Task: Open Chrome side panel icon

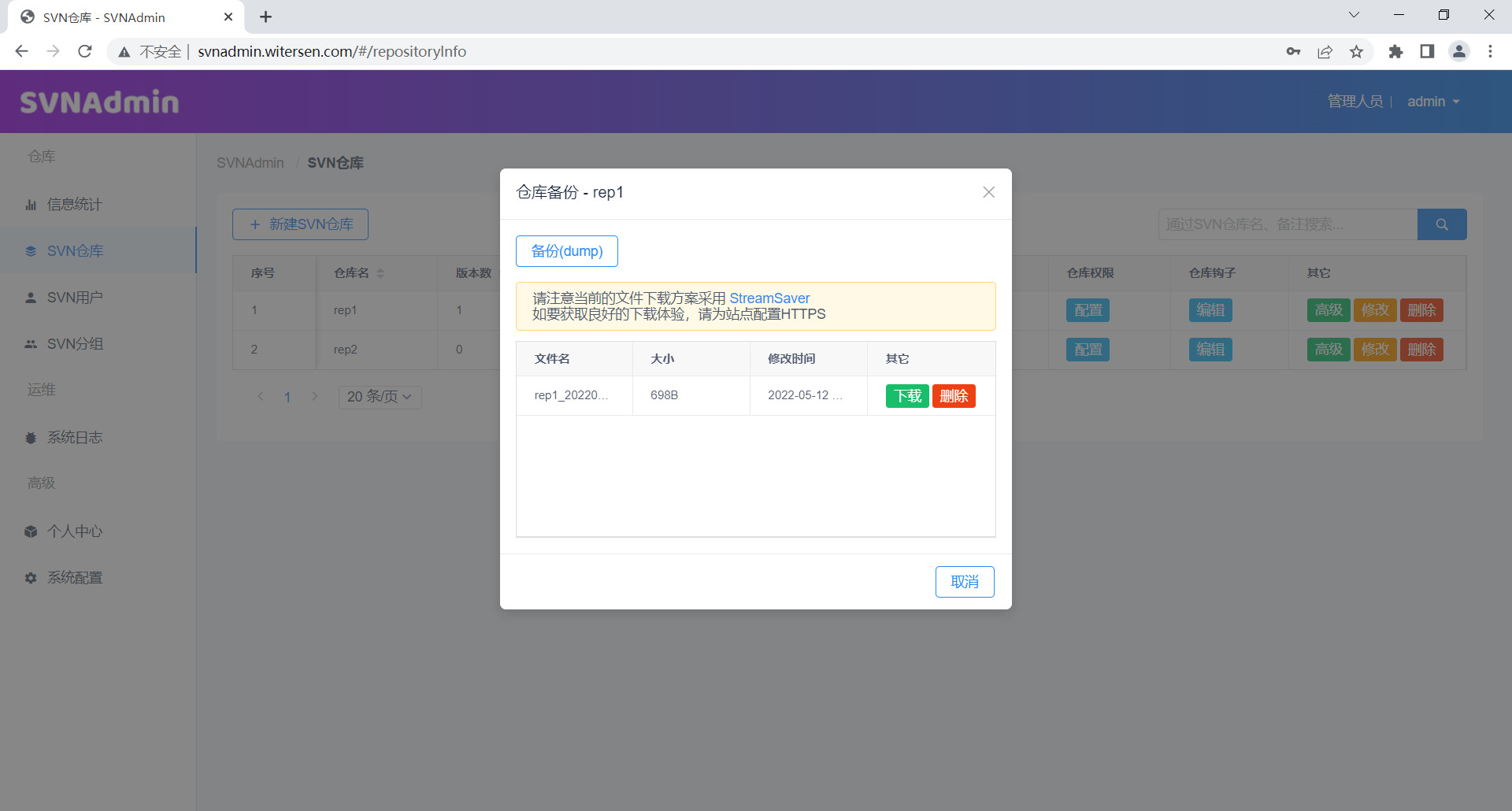Action: point(1427,51)
